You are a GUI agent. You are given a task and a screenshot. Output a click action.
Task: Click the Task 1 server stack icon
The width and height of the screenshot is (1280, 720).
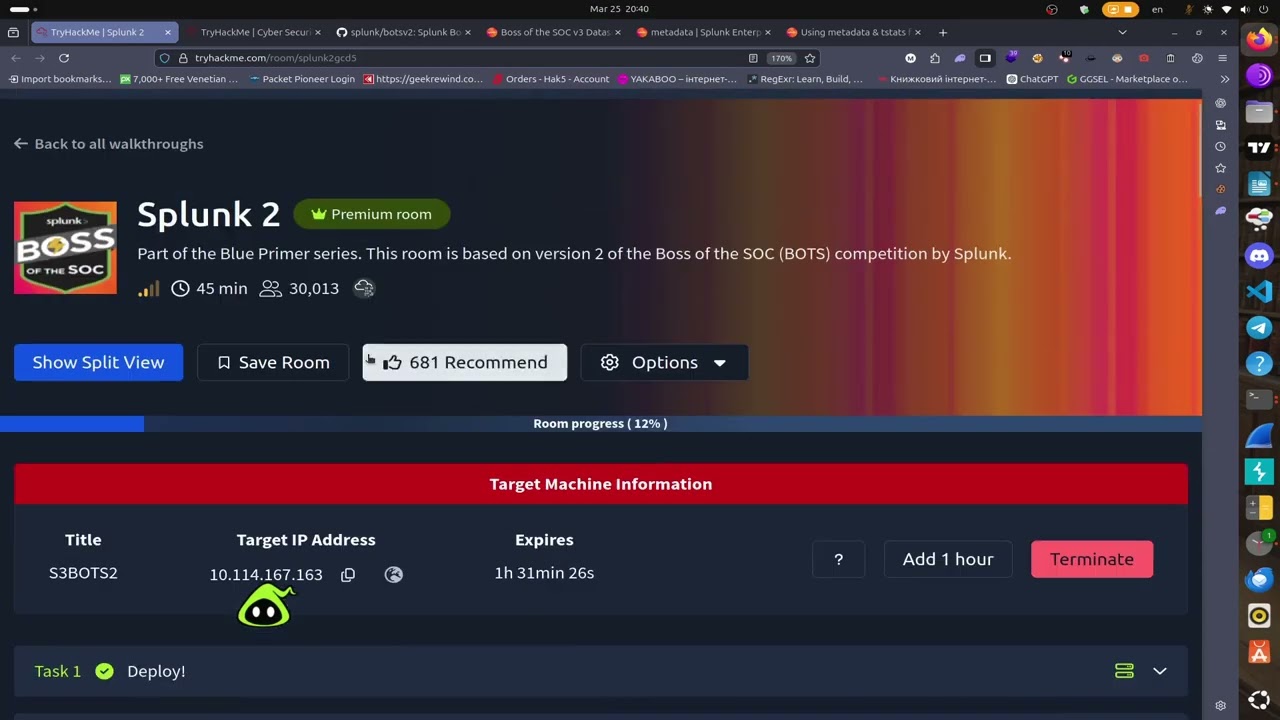tap(1124, 671)
